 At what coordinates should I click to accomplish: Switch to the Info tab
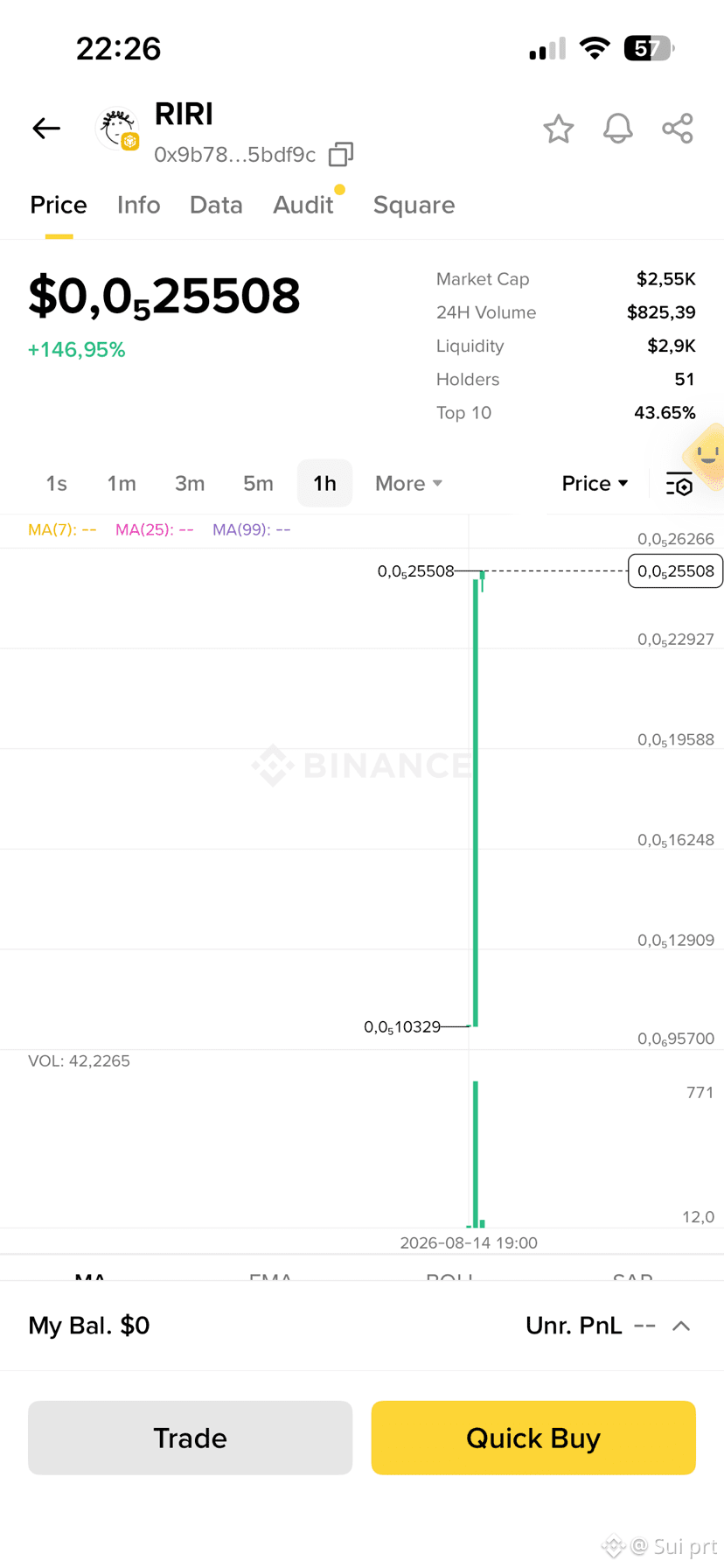tap(139, 205)
